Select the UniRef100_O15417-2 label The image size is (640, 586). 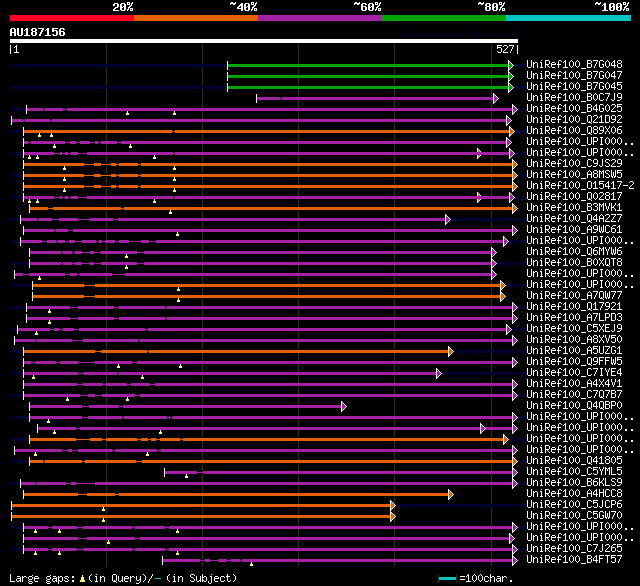coord(580,186)
